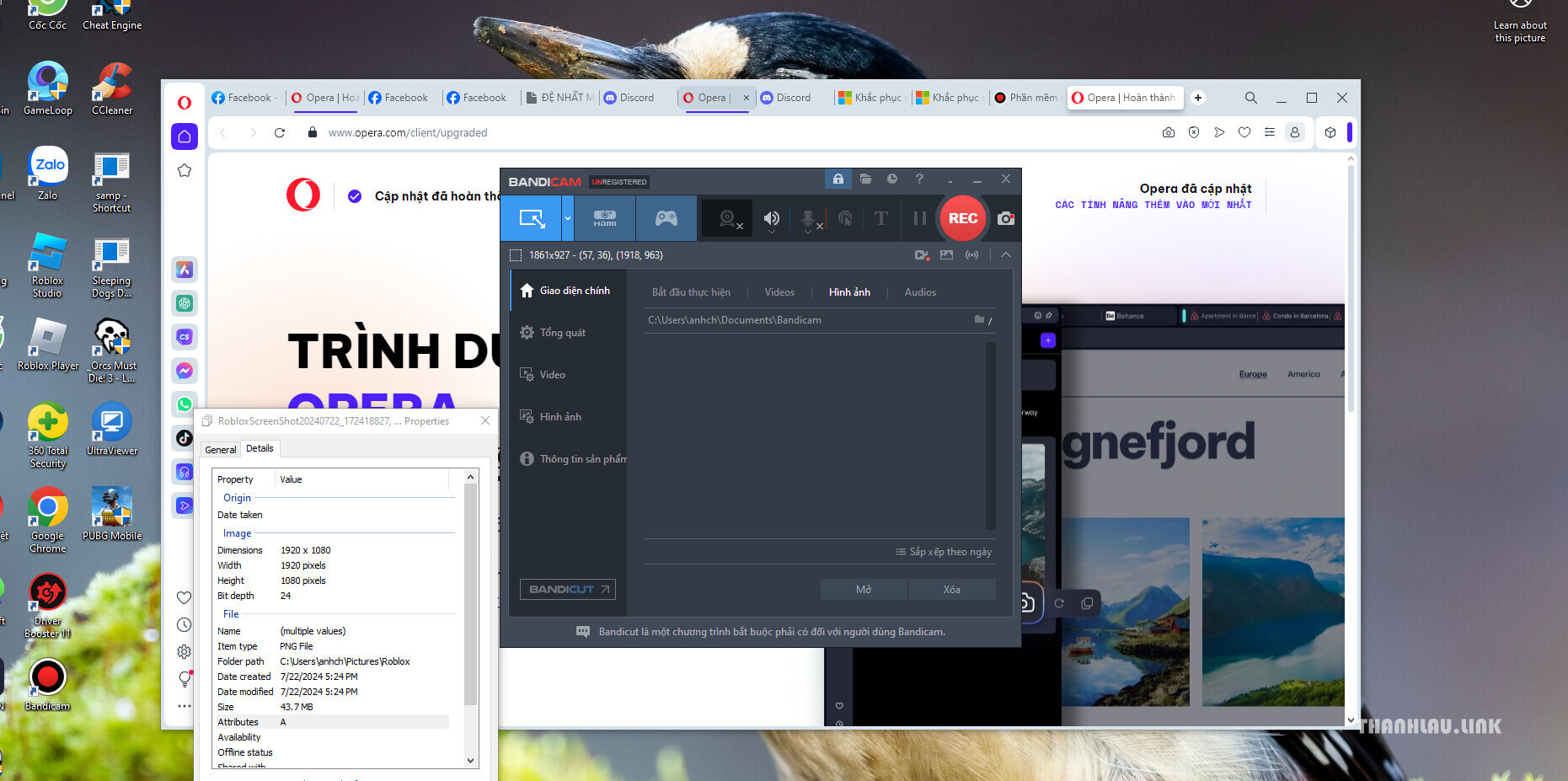Select Attributes row in Properties details
This screenshot has height=781, width=1568.
pyautogui.click(x=333, y=722)
